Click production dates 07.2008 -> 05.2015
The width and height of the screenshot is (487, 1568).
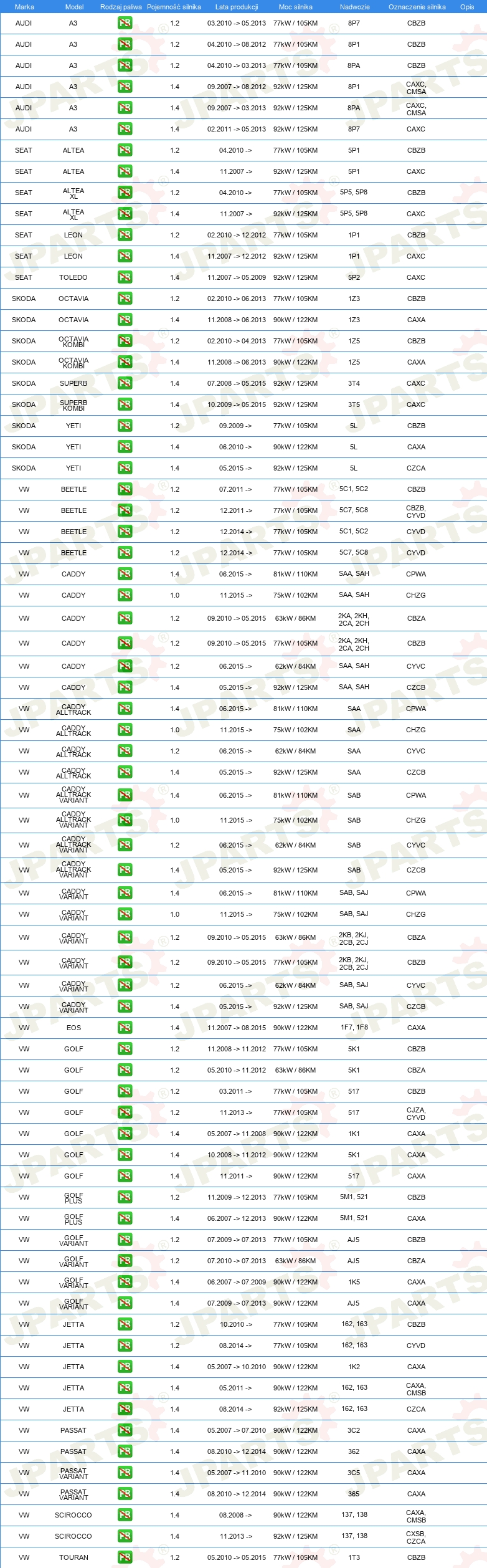pos(237,383)
